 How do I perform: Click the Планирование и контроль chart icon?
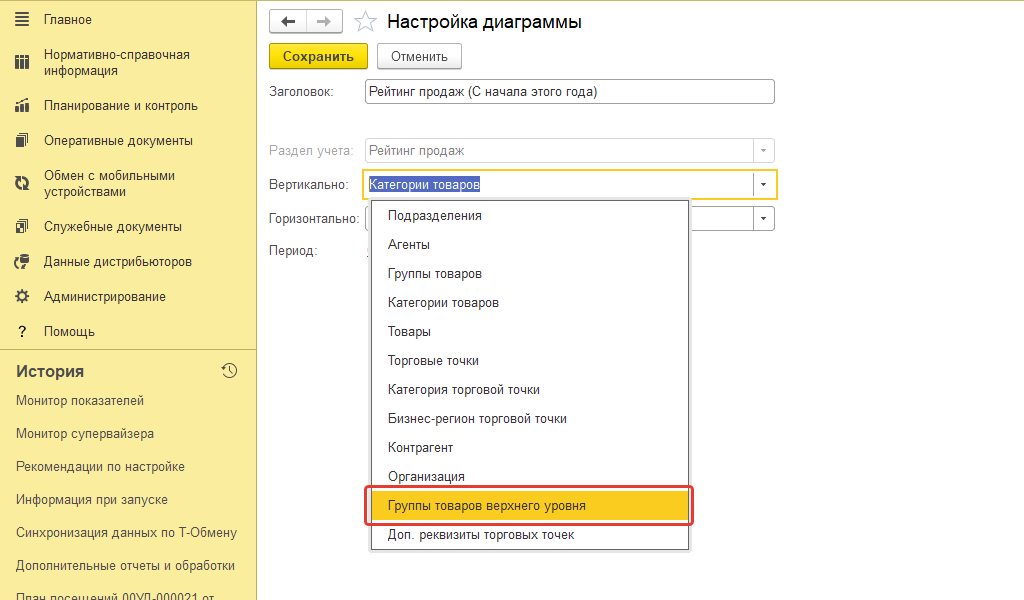tap(22, 106)
